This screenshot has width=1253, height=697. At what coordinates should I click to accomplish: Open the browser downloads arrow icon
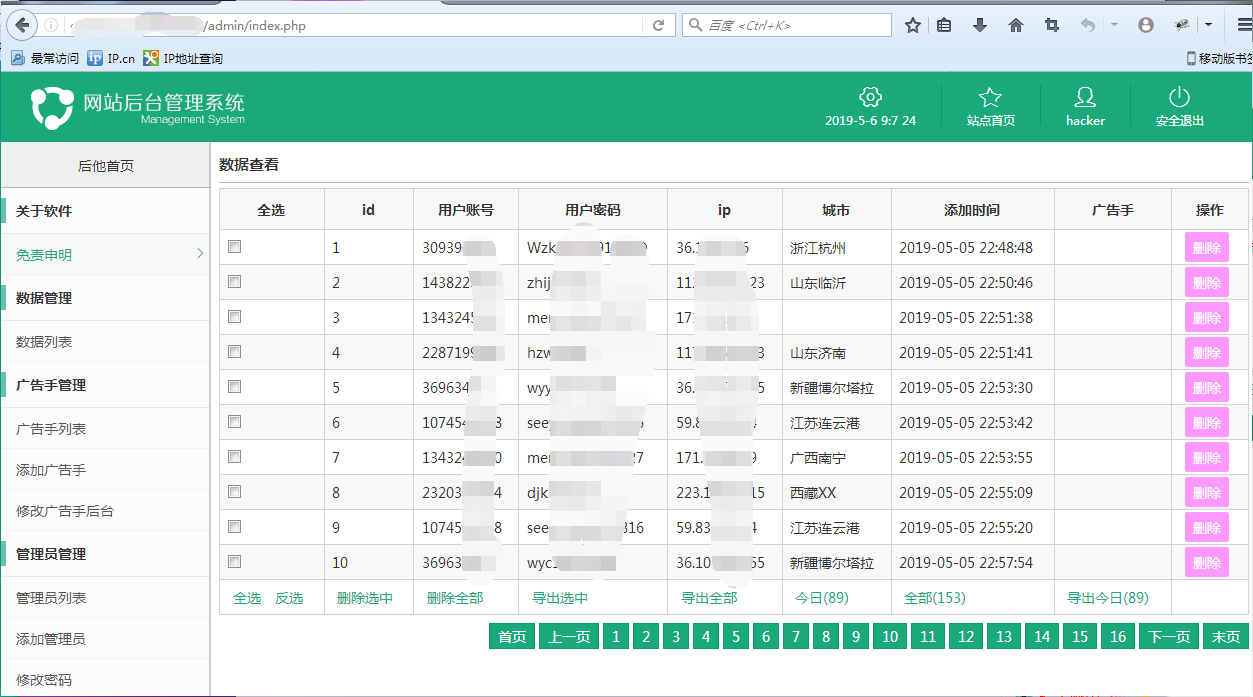(979, 26)
